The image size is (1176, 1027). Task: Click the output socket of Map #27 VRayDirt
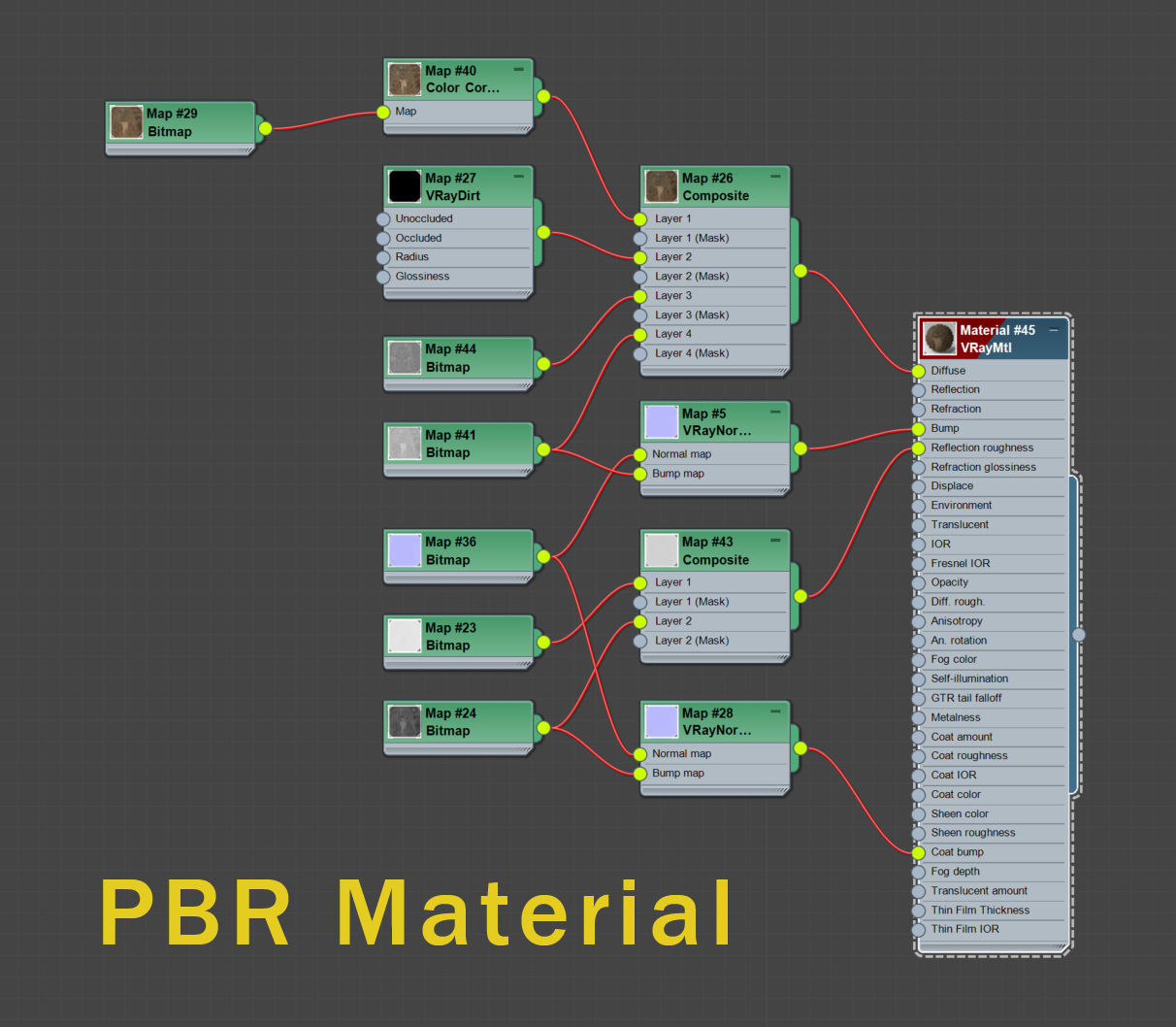[x=543, y=232]
